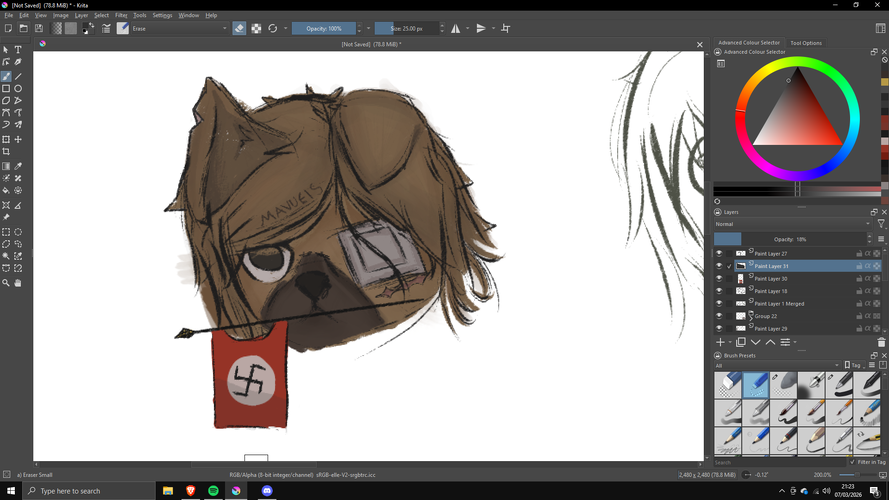Select the Transform tool
Screen dimensions: 889x500
(x=6, y=139)
